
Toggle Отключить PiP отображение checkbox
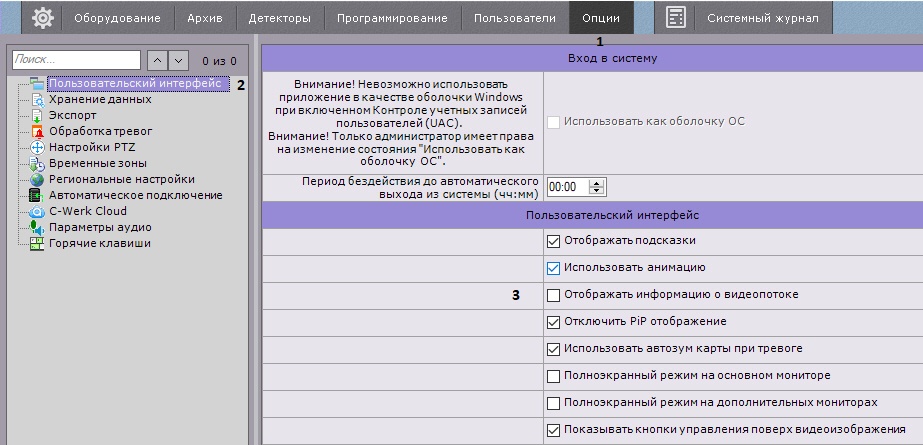coord(554,322)
